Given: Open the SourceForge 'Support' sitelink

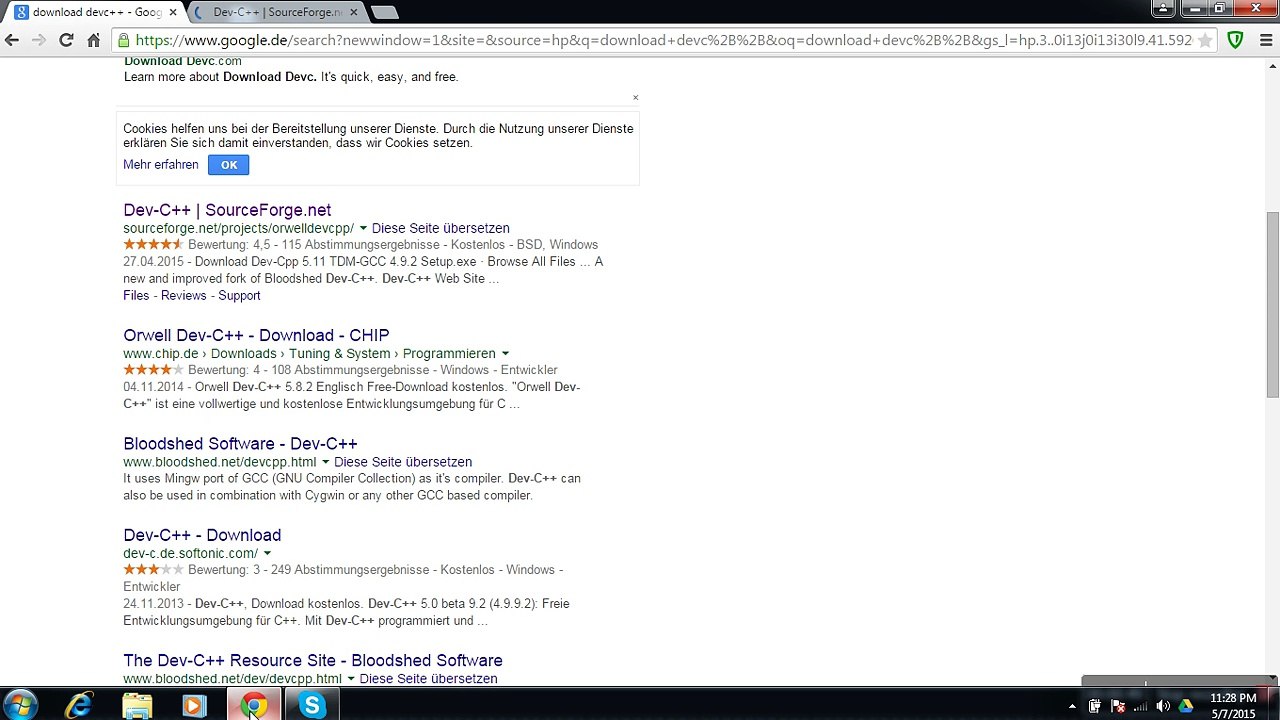Looking at the screenshot, I should coord(239,295).
